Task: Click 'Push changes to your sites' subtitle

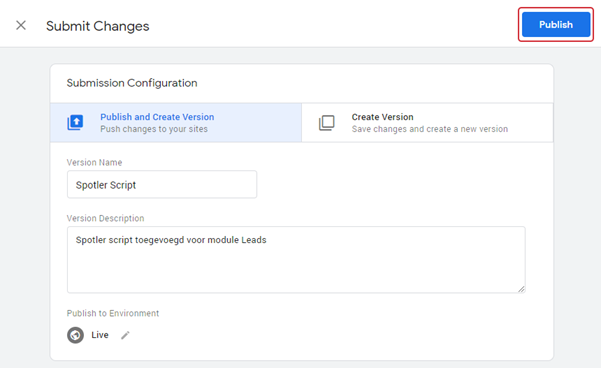Action: point(154,129)
